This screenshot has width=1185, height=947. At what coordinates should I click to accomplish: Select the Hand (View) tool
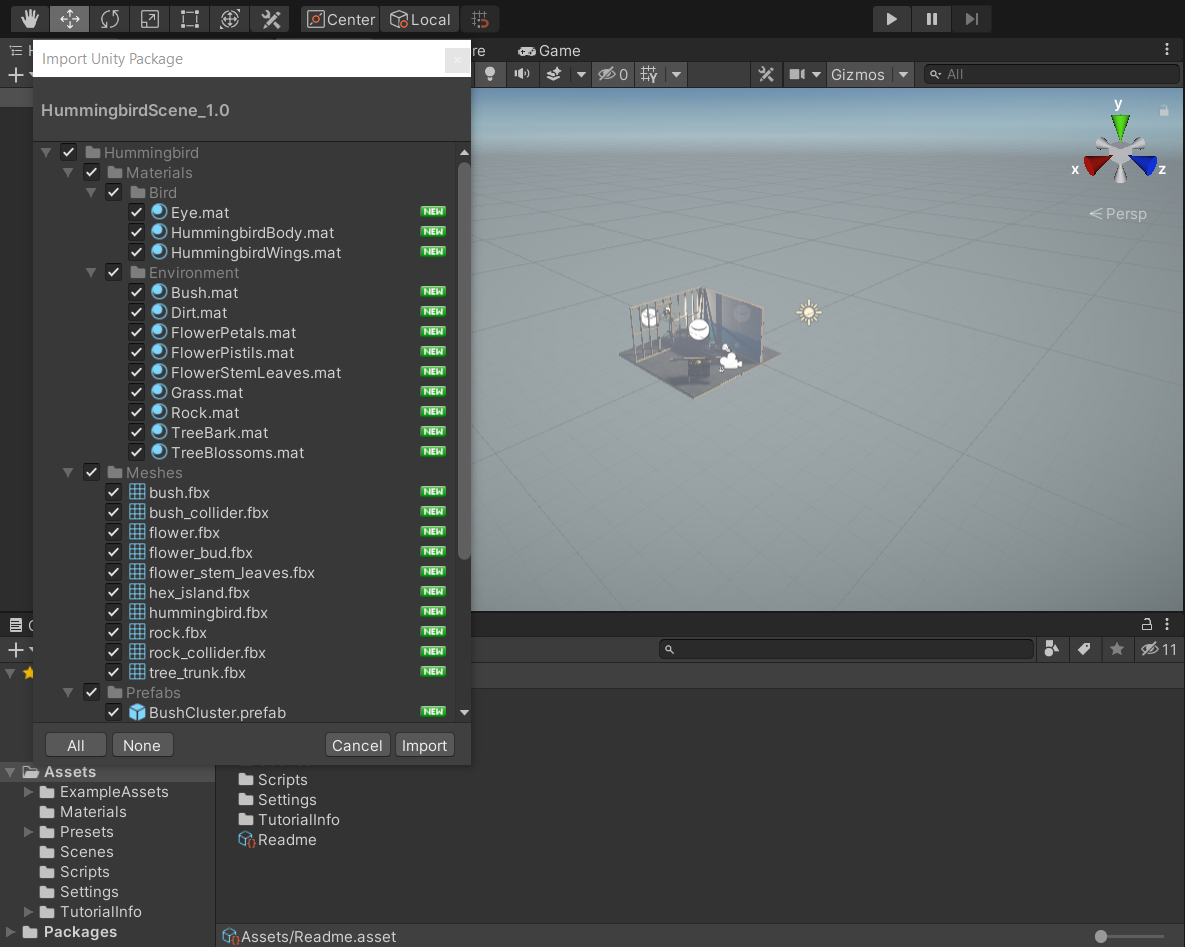(30, 19)
